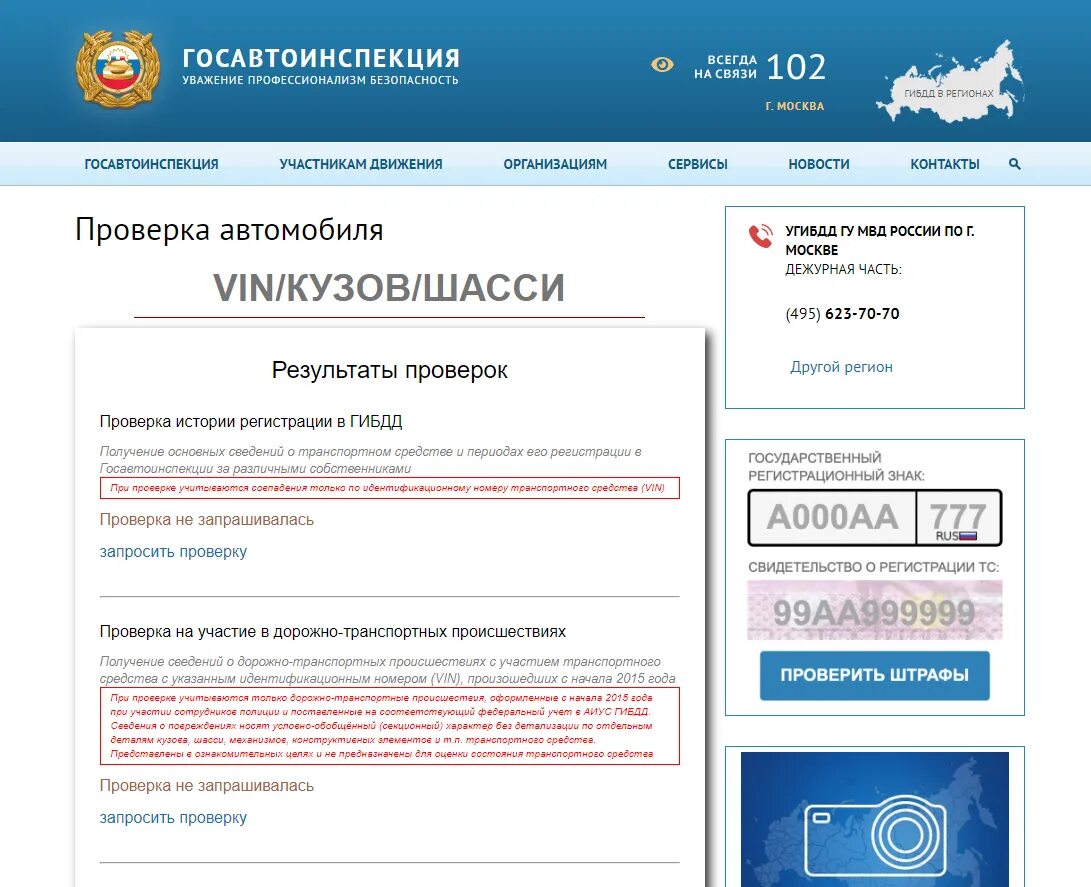Image resolution: width=1091 pixels, height=887 pixels.
Task: Click the Проверить штрафы button
Action: [x=875, y=675]
